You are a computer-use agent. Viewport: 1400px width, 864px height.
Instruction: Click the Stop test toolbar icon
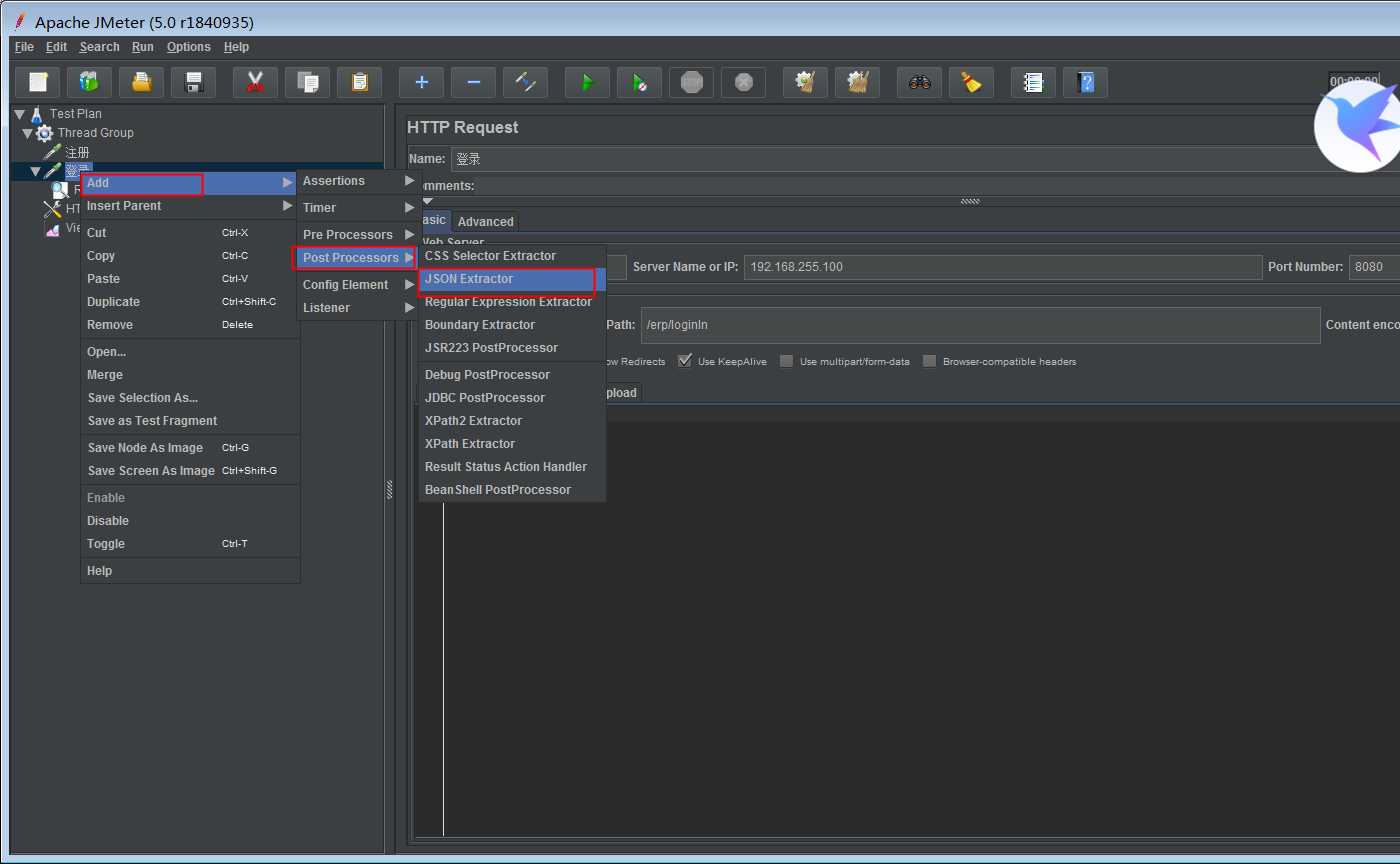tap(691, 82)
